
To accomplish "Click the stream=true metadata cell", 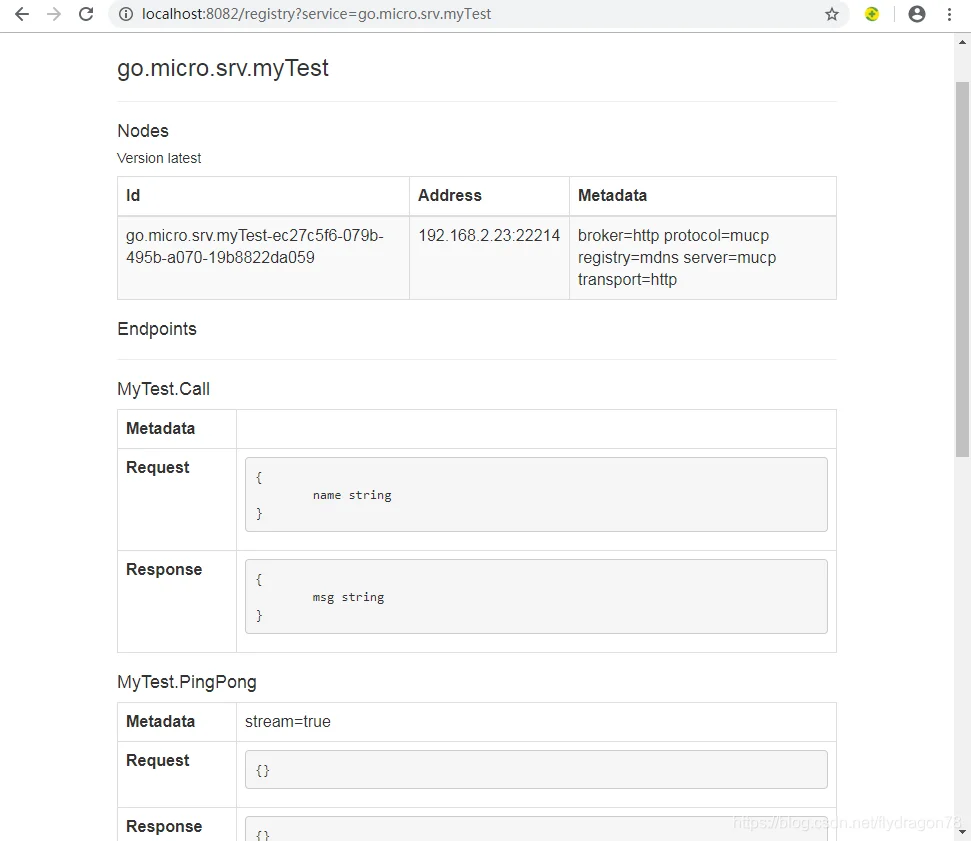I will click(536, 721).
